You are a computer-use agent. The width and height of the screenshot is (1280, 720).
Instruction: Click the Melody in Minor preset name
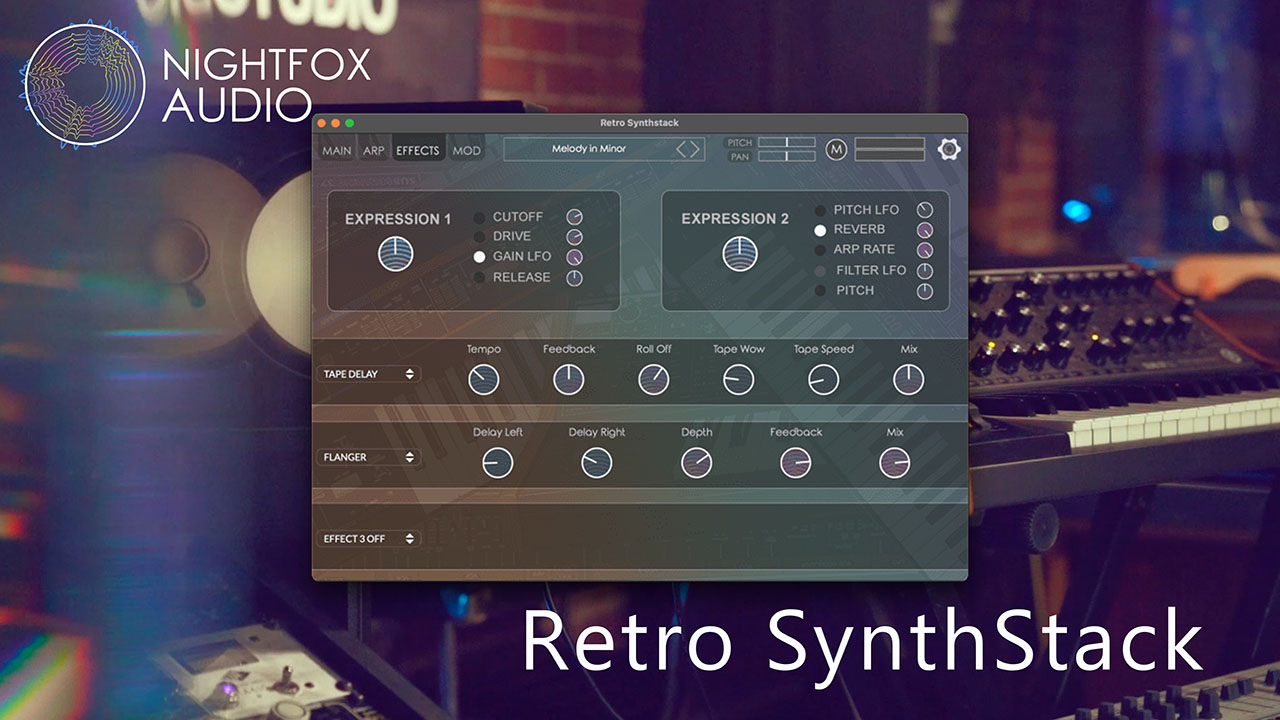pos(588,150)
